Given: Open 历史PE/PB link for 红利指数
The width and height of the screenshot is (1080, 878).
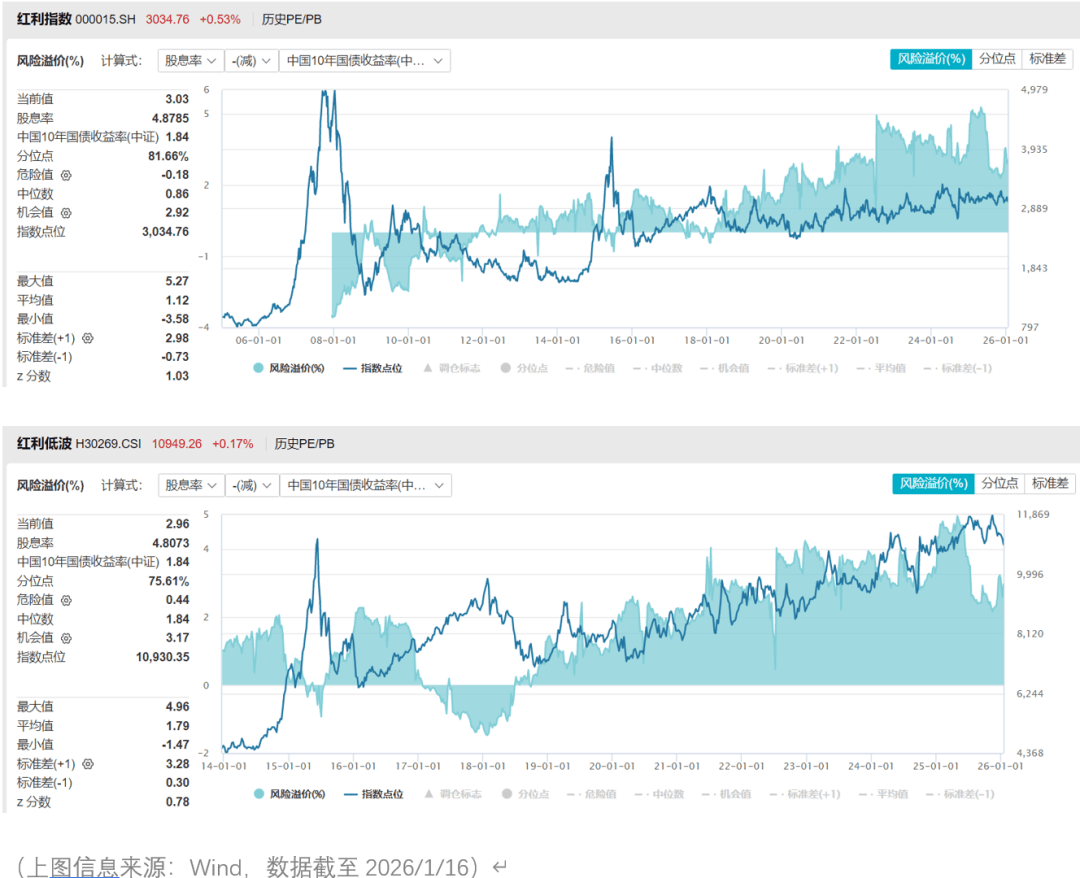Looking at the screenshot, I should coord(291,19).
